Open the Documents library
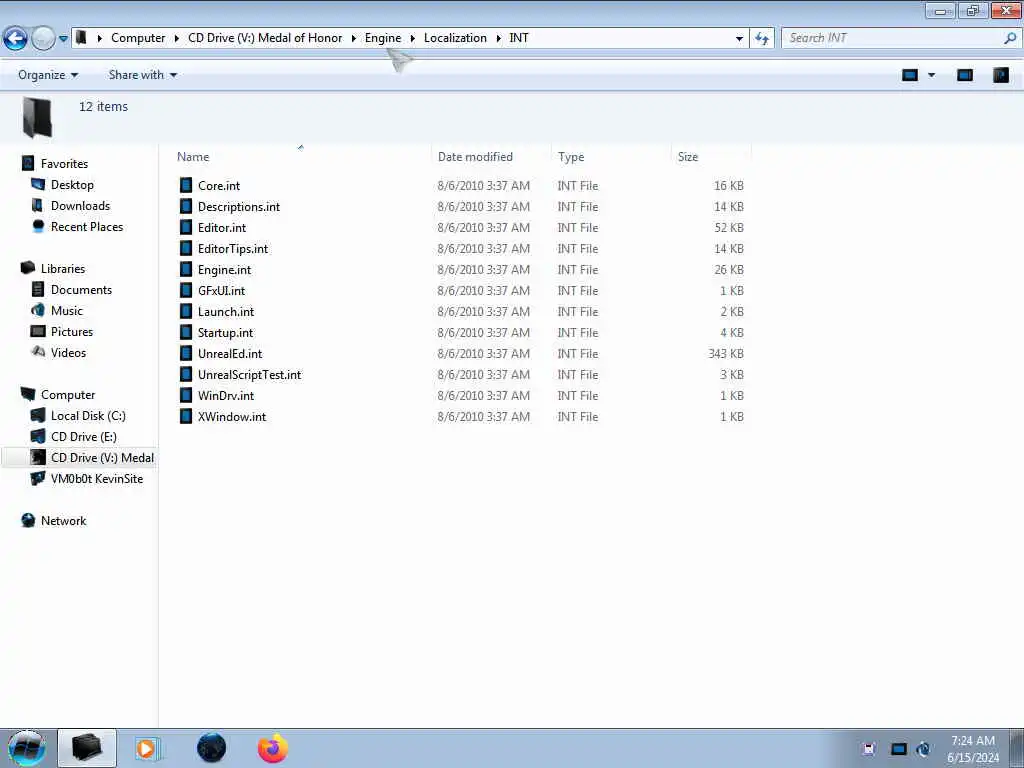 [x=81, y=289]
